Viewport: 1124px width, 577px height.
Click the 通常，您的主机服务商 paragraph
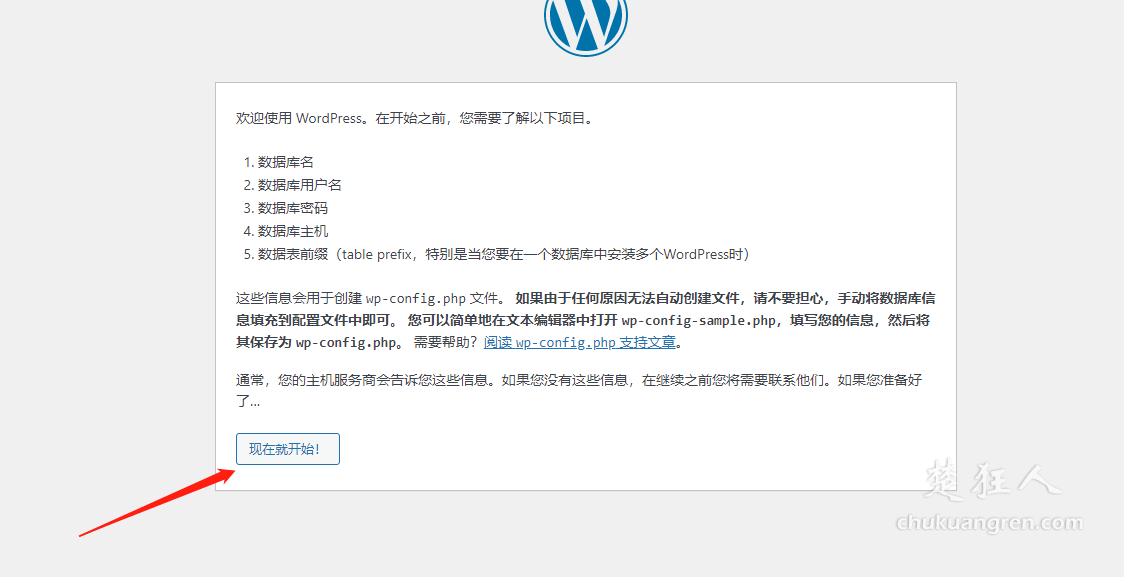(585, 381)
